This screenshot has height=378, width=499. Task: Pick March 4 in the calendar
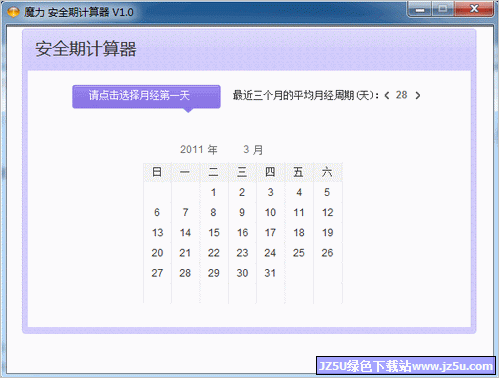tap(299, 192)
